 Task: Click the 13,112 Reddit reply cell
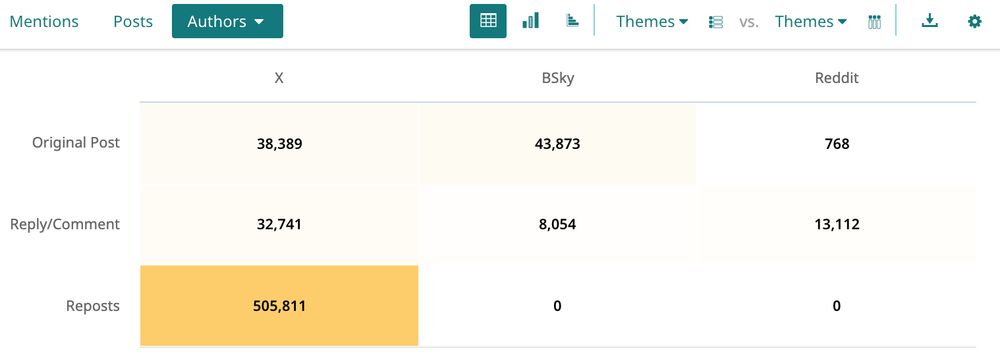tap(837, 225)
